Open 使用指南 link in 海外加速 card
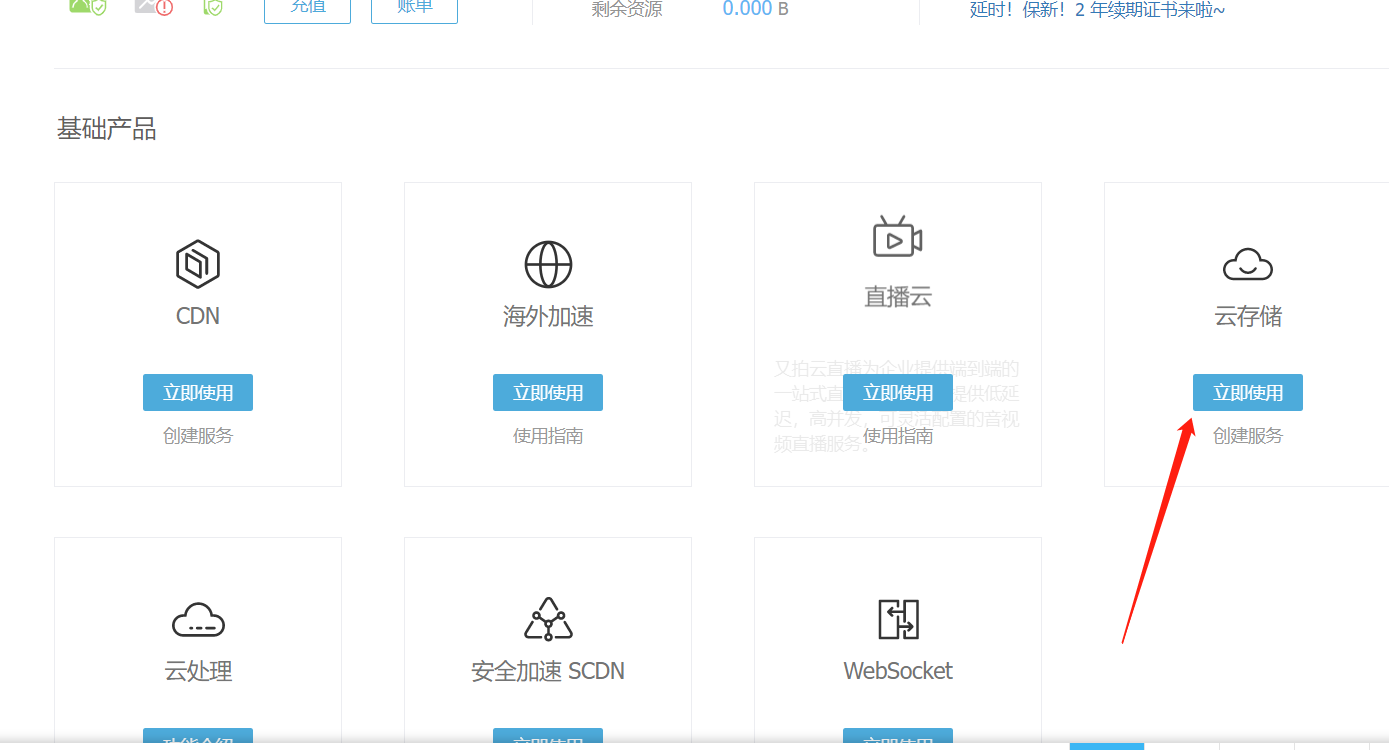1389x750 pixels. [x=548, y=436]
